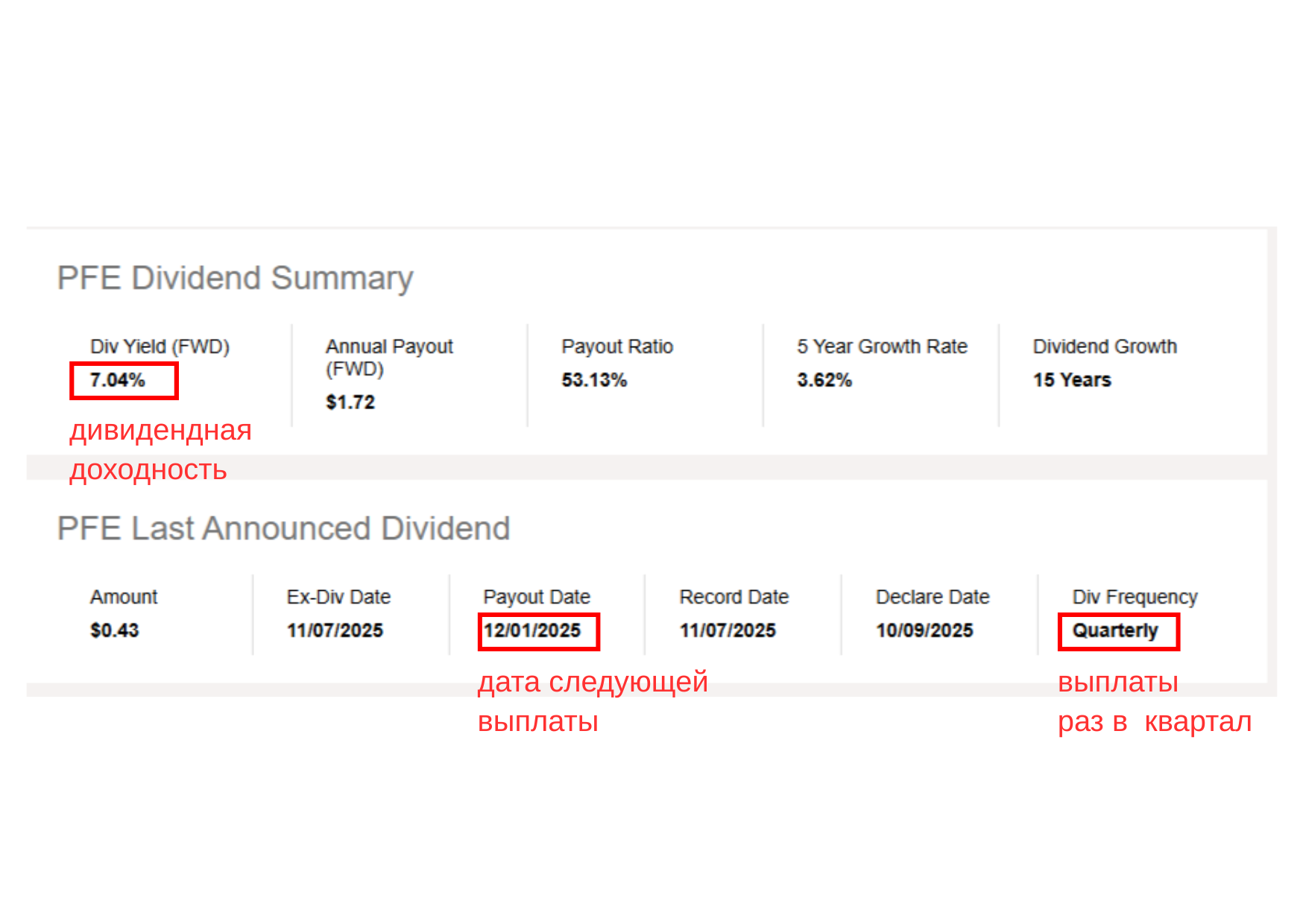This screenshot has width=1303, height=924.
Task: Select the 10/09/2025 declare date value
Action: point(924,630)
